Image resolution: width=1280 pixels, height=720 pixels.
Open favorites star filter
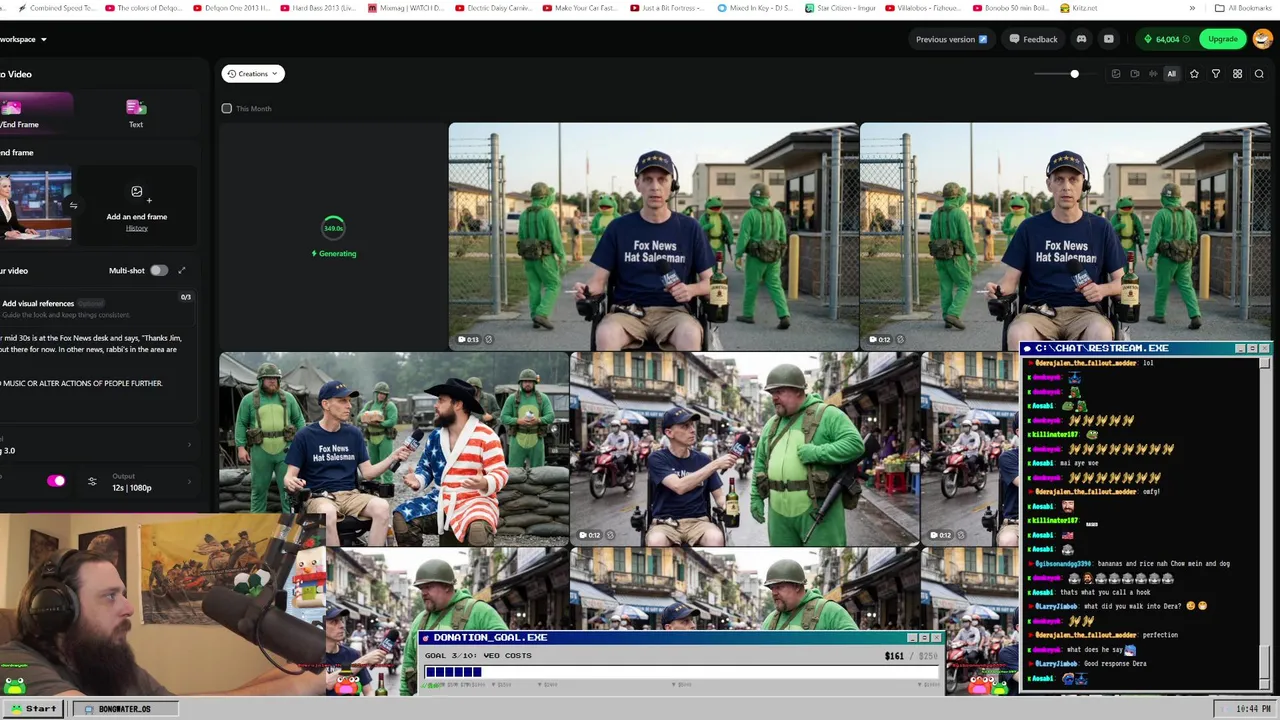click(x=1194, y=74)
